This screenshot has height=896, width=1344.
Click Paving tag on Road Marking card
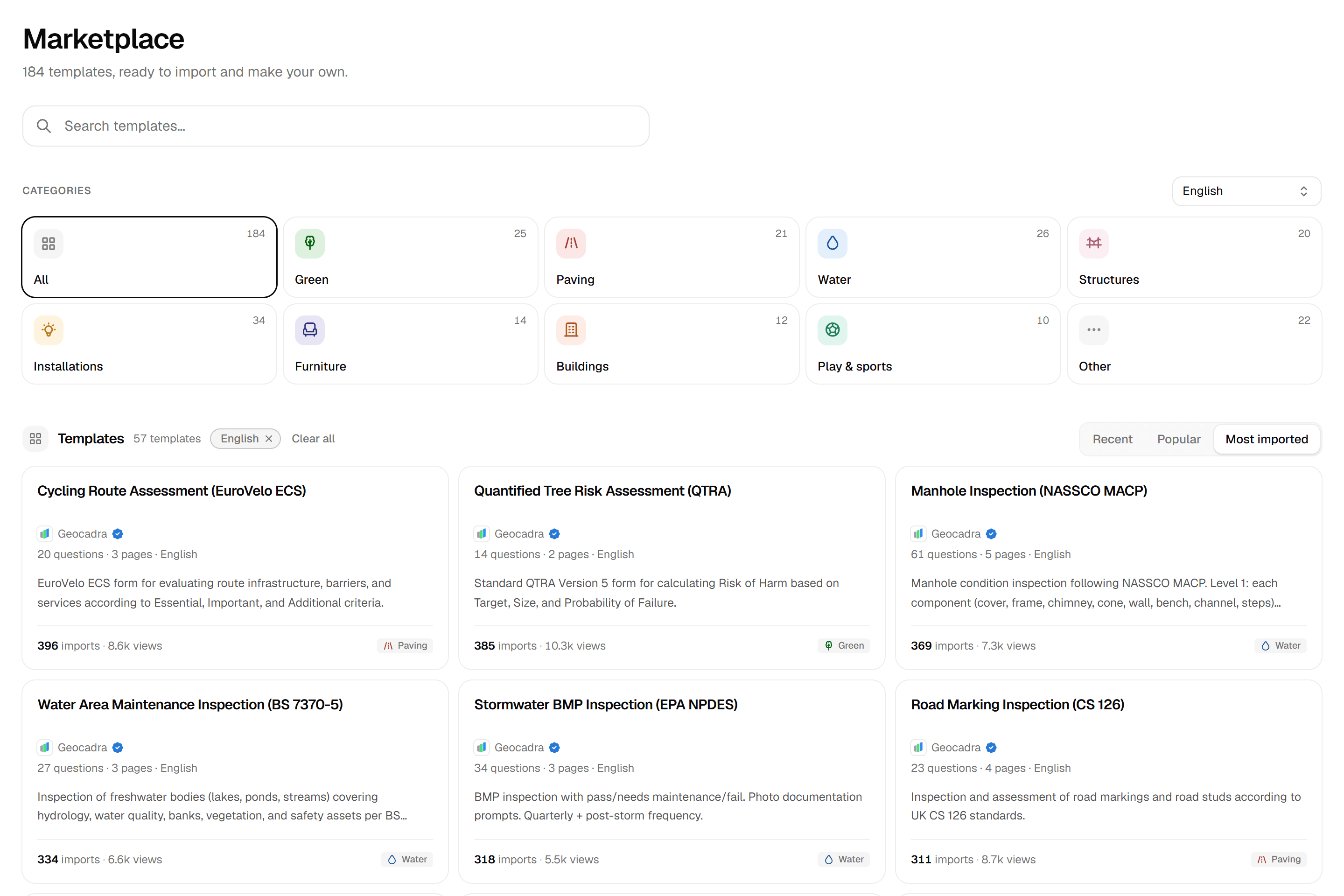pyautogui.click(x=1279, y=860)
